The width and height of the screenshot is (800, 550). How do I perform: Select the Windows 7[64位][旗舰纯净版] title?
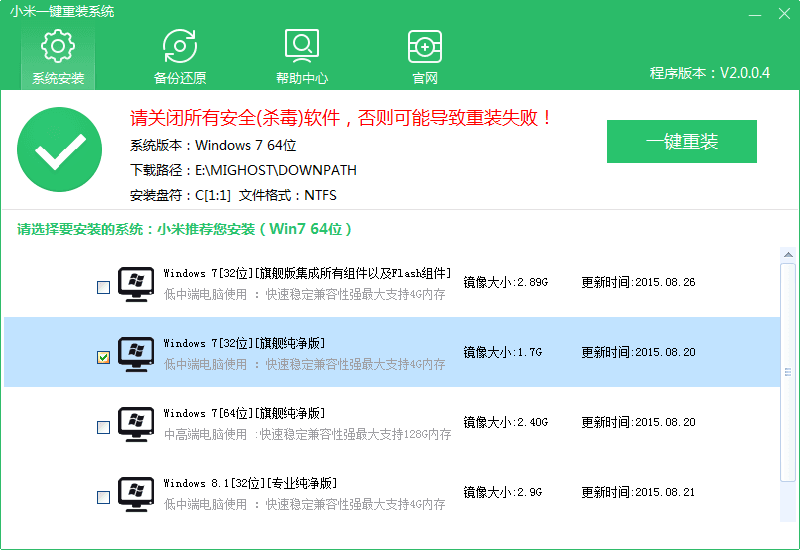tap(244, 413)
